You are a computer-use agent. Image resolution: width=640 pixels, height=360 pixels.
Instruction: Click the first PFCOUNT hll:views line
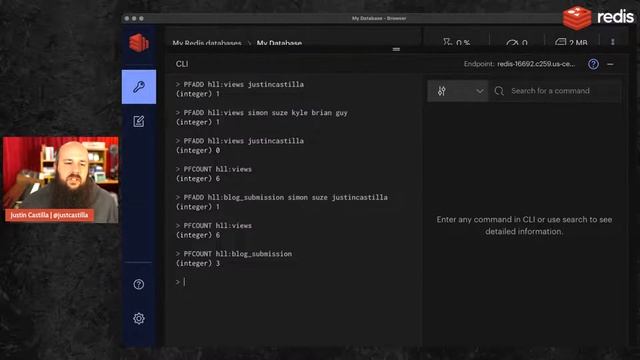(x=214, y=169)
